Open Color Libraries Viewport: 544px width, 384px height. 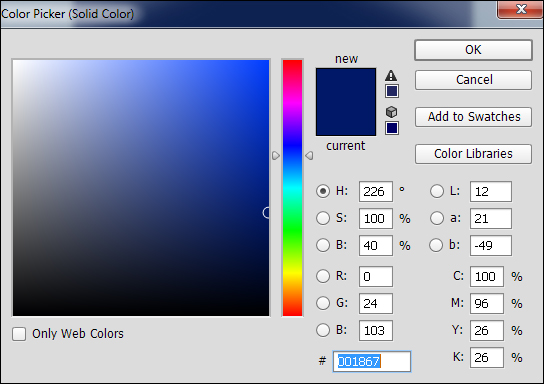473,154
